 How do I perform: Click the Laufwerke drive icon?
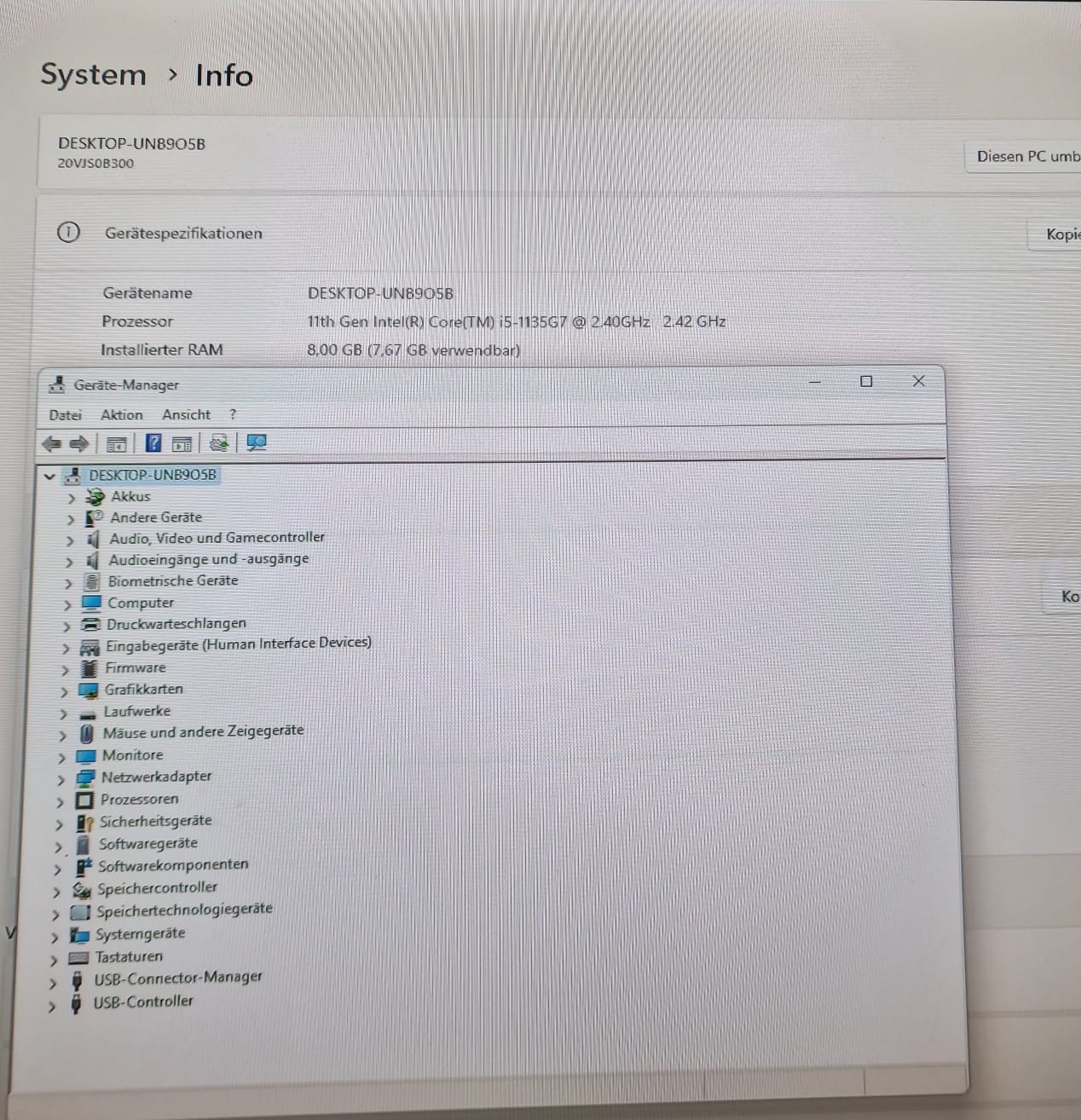coord(87,714)
